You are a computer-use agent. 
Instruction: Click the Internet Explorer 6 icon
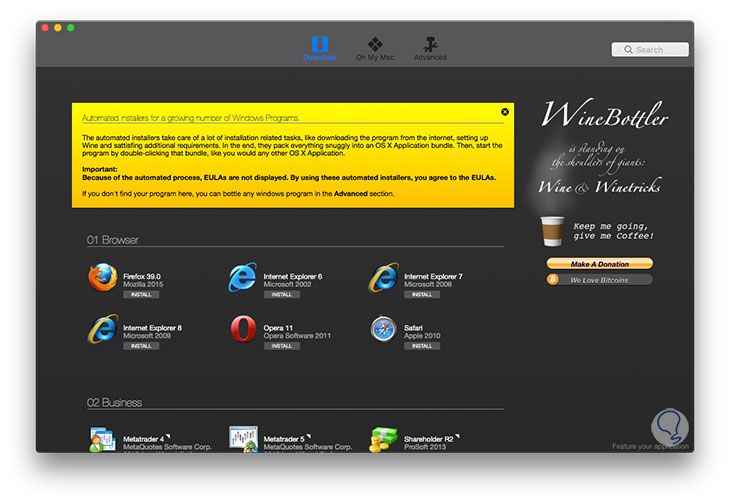tap(243, 277)
